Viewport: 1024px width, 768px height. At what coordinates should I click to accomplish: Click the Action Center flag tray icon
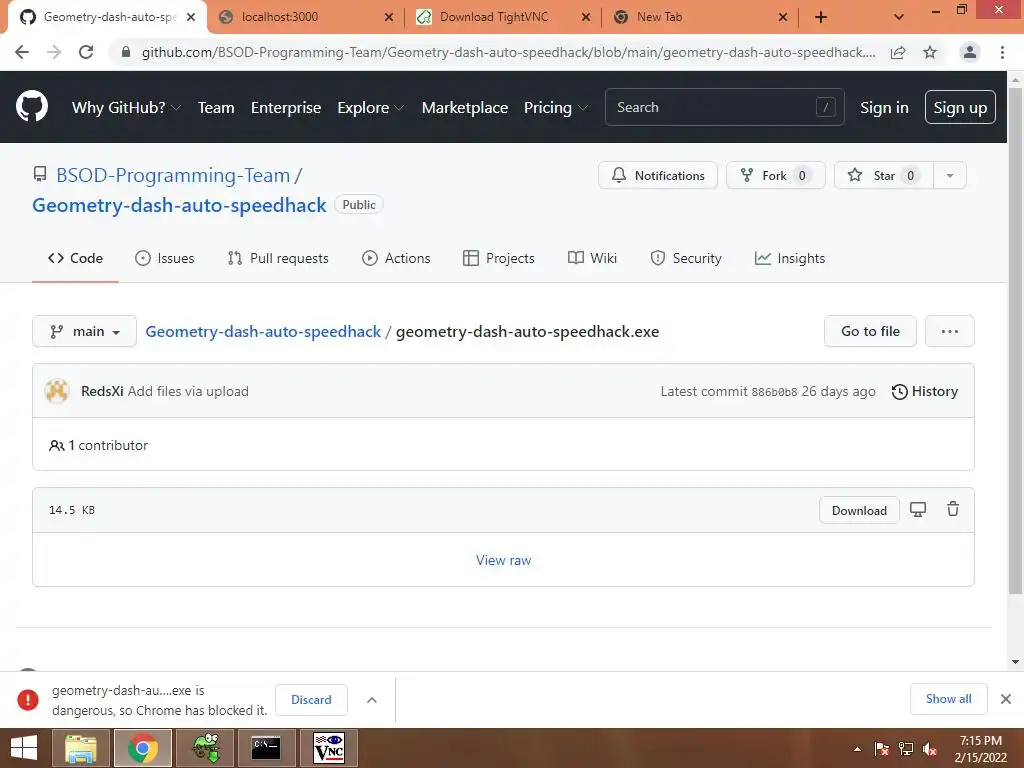point(881,749)
